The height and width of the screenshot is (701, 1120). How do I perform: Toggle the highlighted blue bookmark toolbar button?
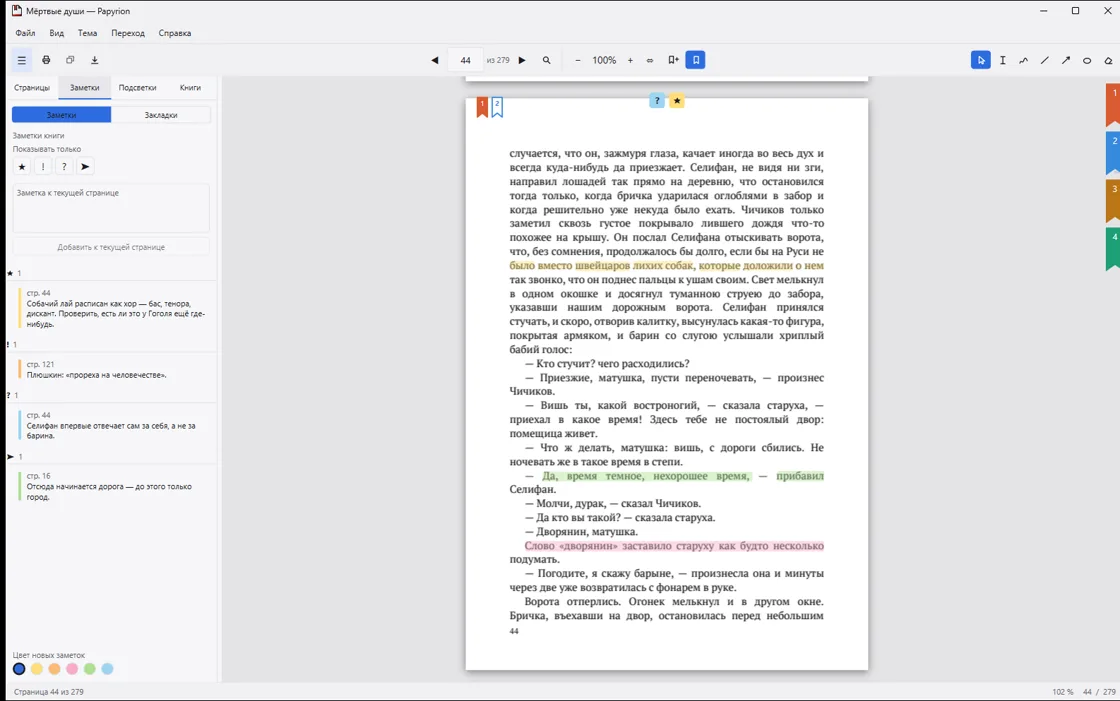[696, 60]
